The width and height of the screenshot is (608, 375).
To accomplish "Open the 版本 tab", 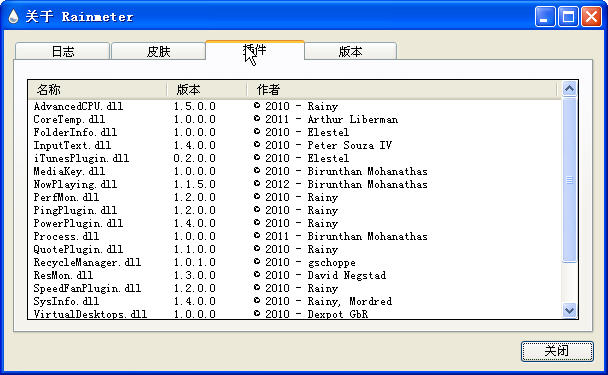I will pyautogui.click(x=351, y=51).
